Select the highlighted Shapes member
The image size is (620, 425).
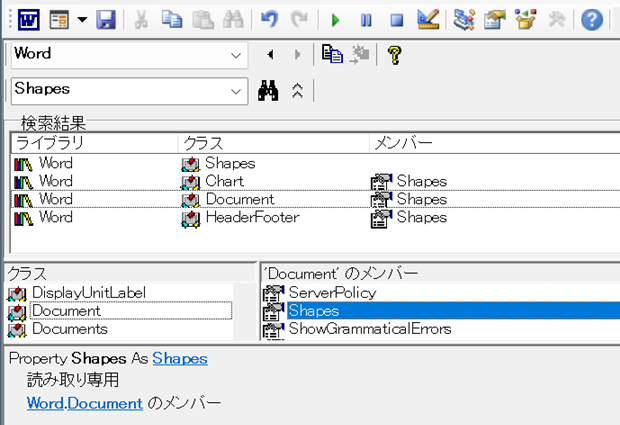click(453, 311)
